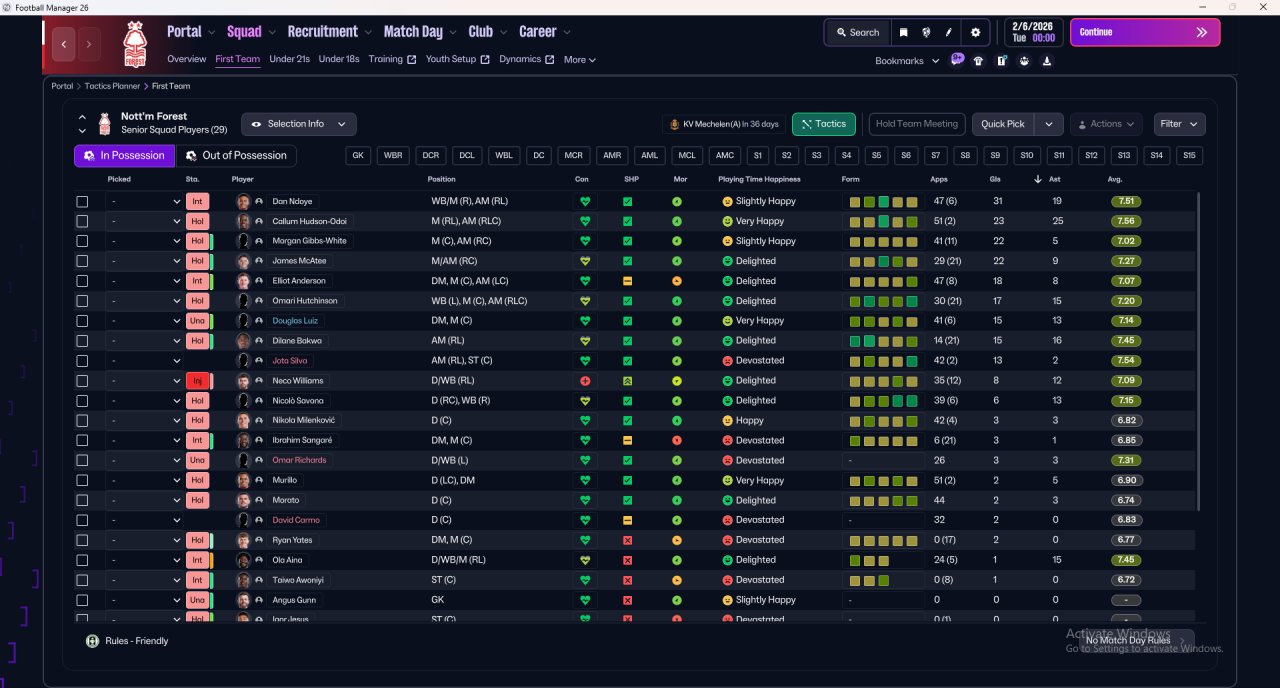Screen dimensions: 1280x688
Task: Click the Search field
Action: tap(857, 32)
